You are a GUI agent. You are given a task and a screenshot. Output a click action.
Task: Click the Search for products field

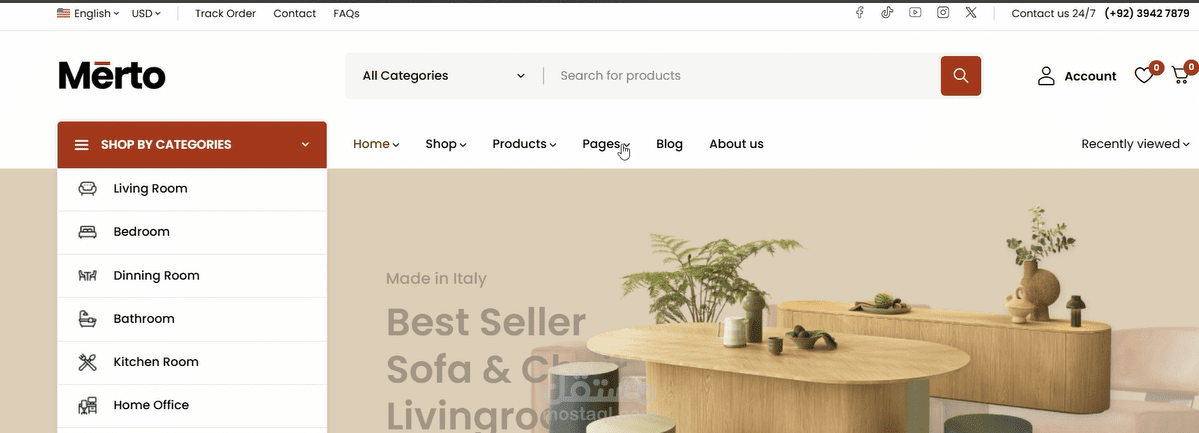[x=742, y=76]
